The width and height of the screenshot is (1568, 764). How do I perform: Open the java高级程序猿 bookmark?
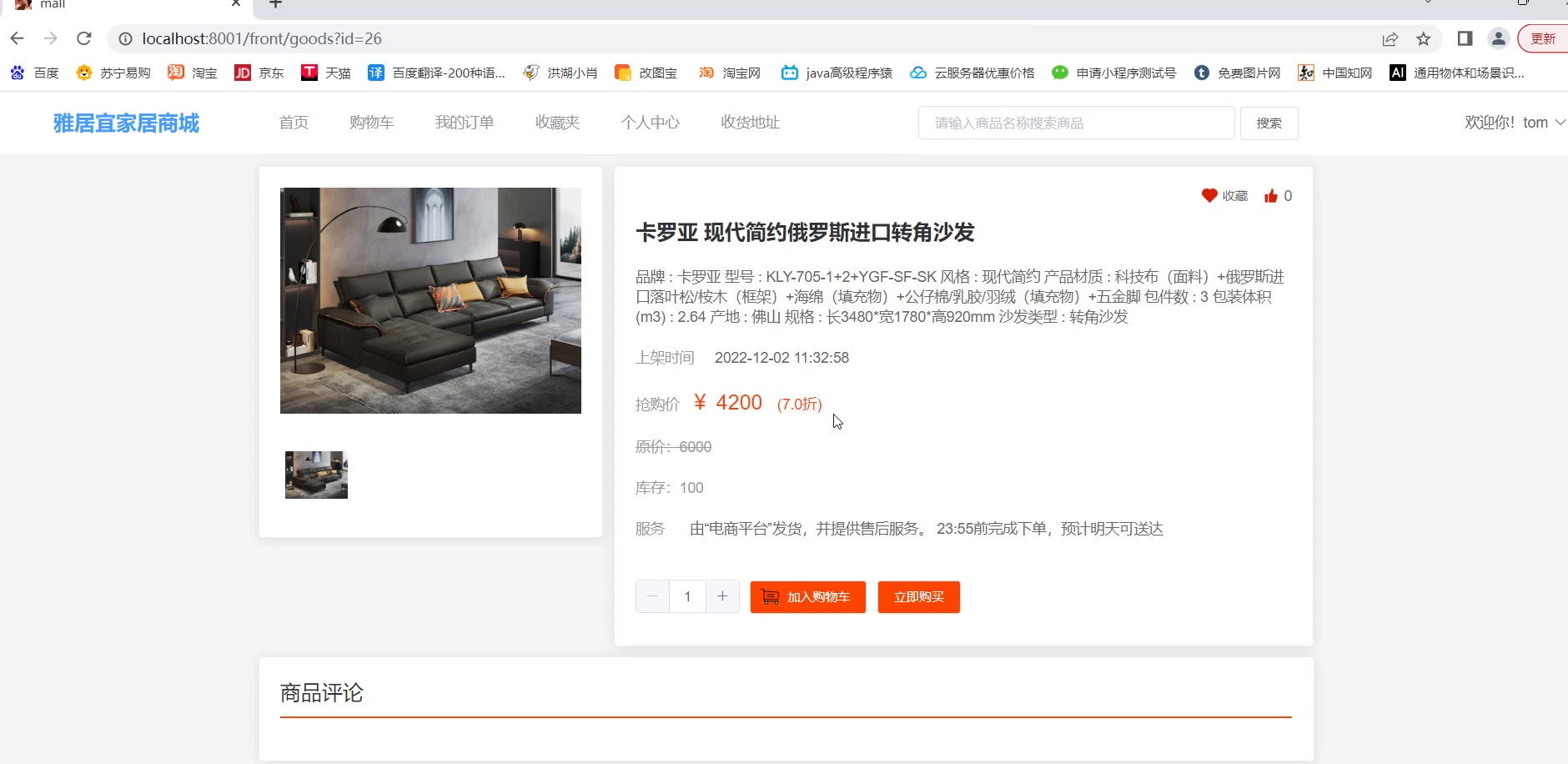click(x=837, y=73)
